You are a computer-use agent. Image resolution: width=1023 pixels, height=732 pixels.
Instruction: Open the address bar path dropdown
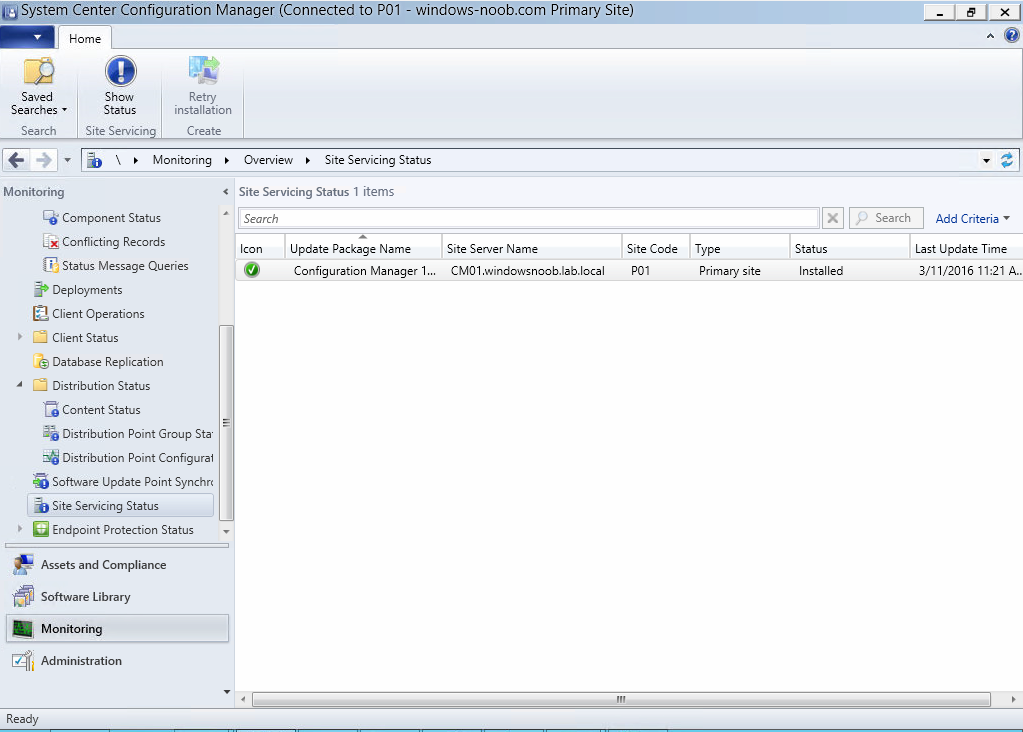986,160
